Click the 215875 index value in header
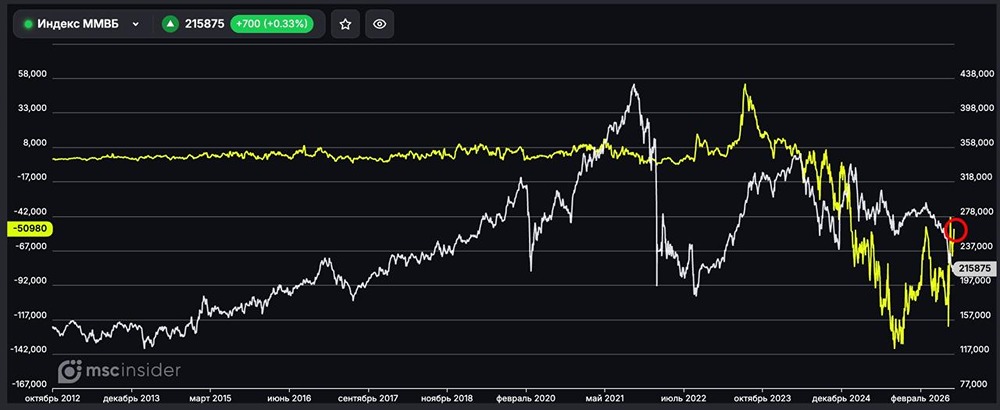 point(205,24)
